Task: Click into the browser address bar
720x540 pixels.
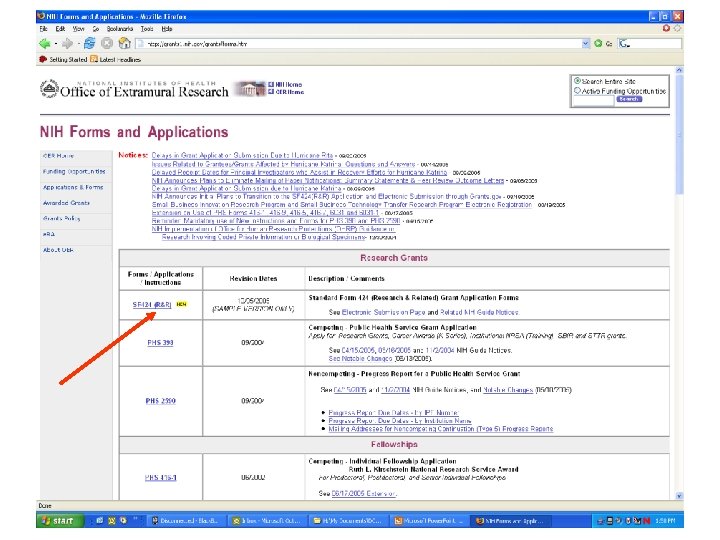Action: (363, 44)
